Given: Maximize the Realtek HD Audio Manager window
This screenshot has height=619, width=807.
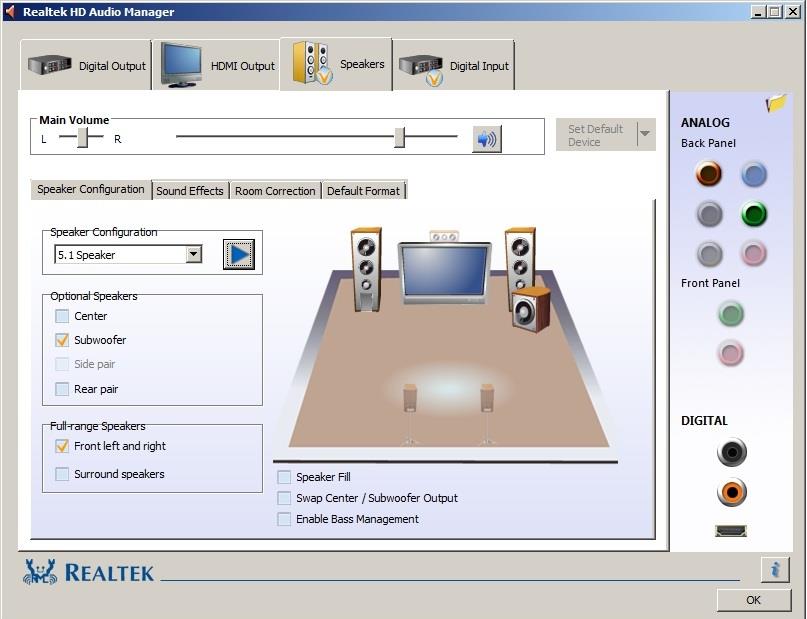Looking at the screenshot, I should [774, 11].
